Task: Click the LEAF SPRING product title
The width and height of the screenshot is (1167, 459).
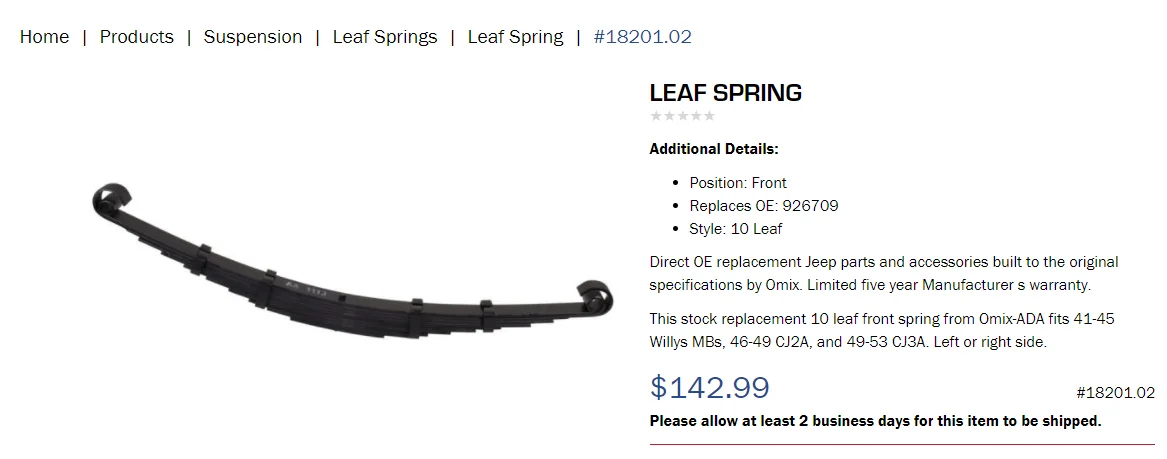Action: pyautogui.click(x=726, y=92)
